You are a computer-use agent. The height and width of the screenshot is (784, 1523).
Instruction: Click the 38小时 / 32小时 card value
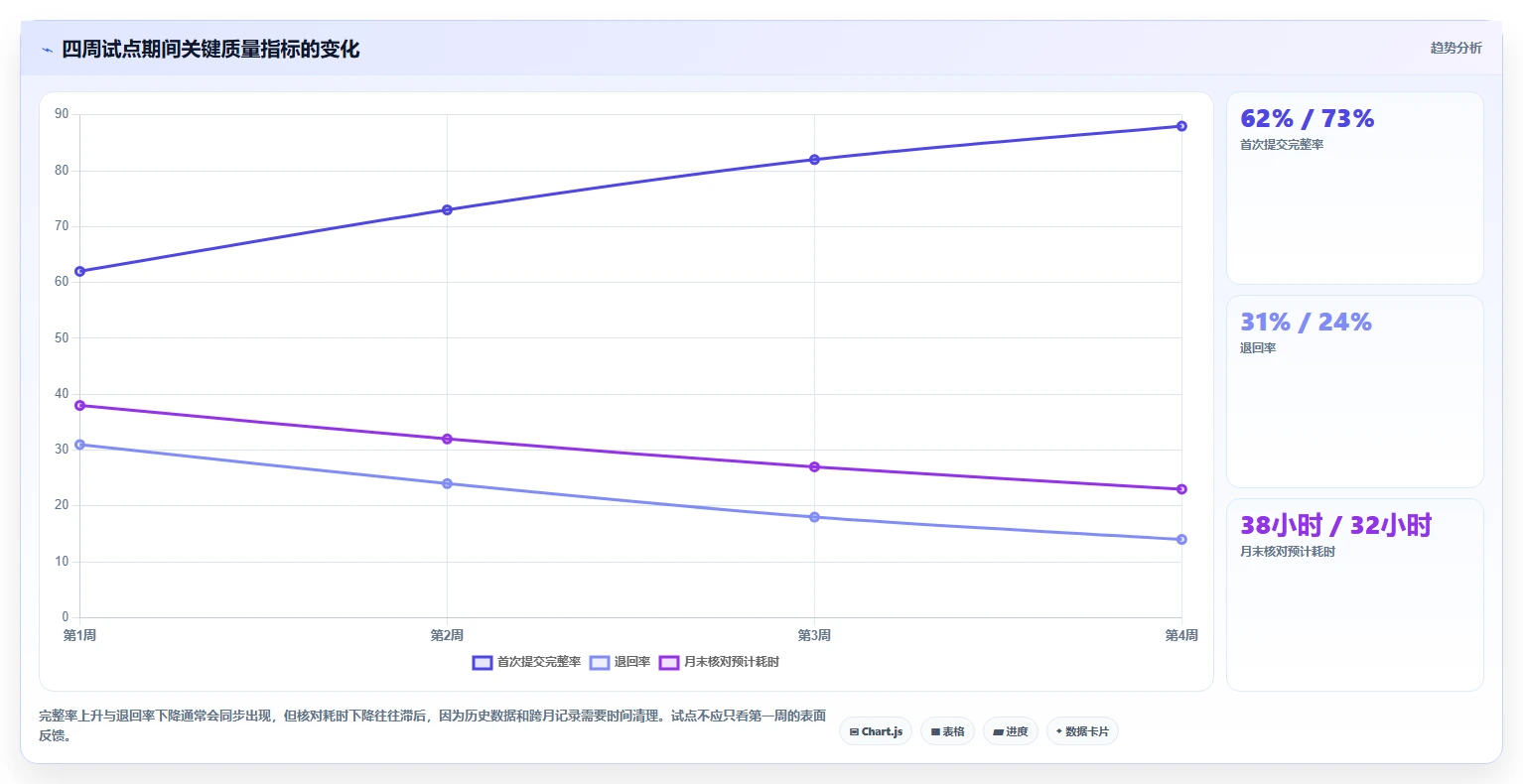point(1335,525)
